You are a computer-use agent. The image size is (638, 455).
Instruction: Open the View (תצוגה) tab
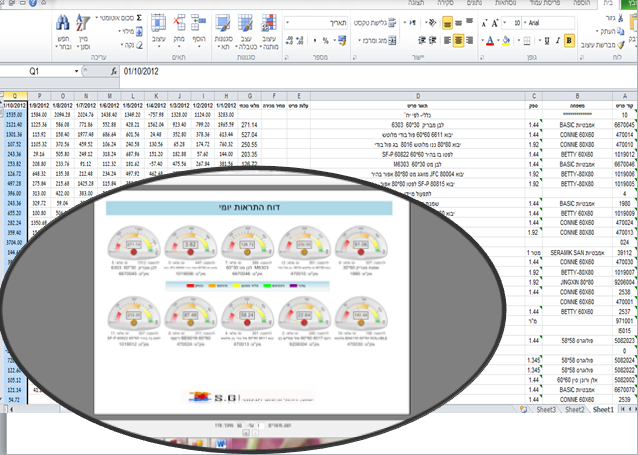click(x=416, y=3)
